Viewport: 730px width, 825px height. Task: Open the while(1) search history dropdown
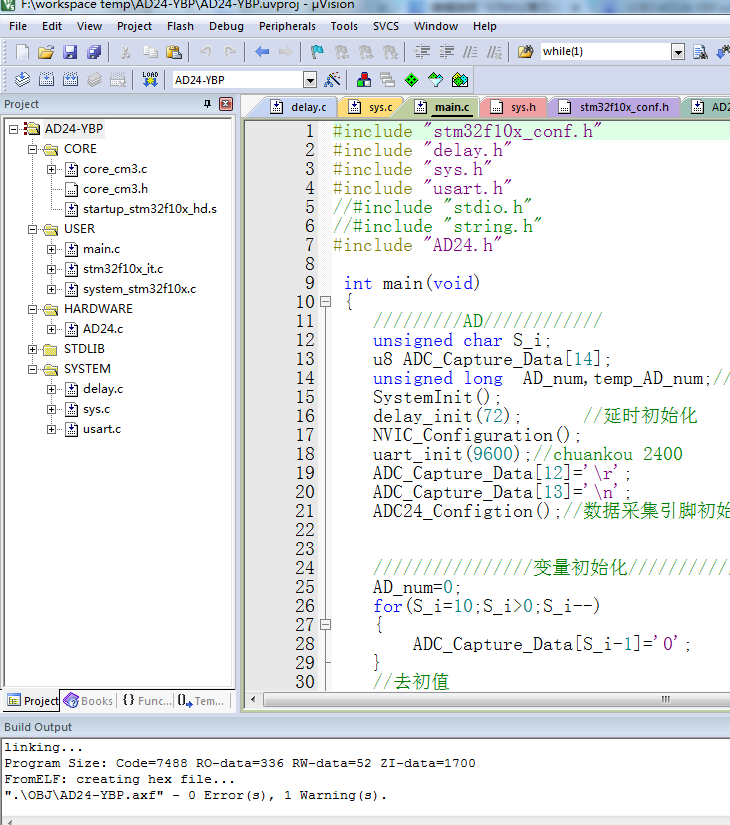(x=678, y=52)
